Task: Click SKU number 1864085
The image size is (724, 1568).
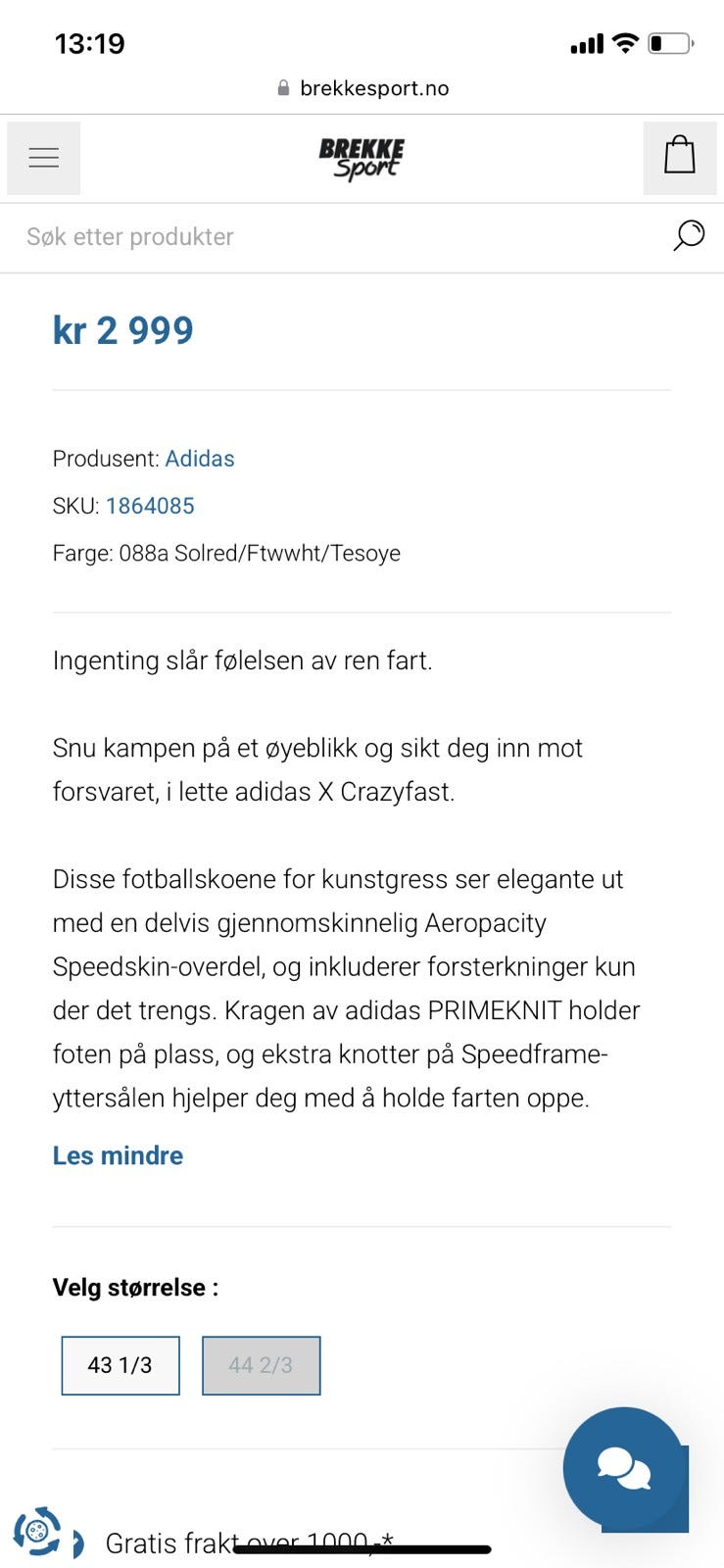Action: click(x=150, y=506)
